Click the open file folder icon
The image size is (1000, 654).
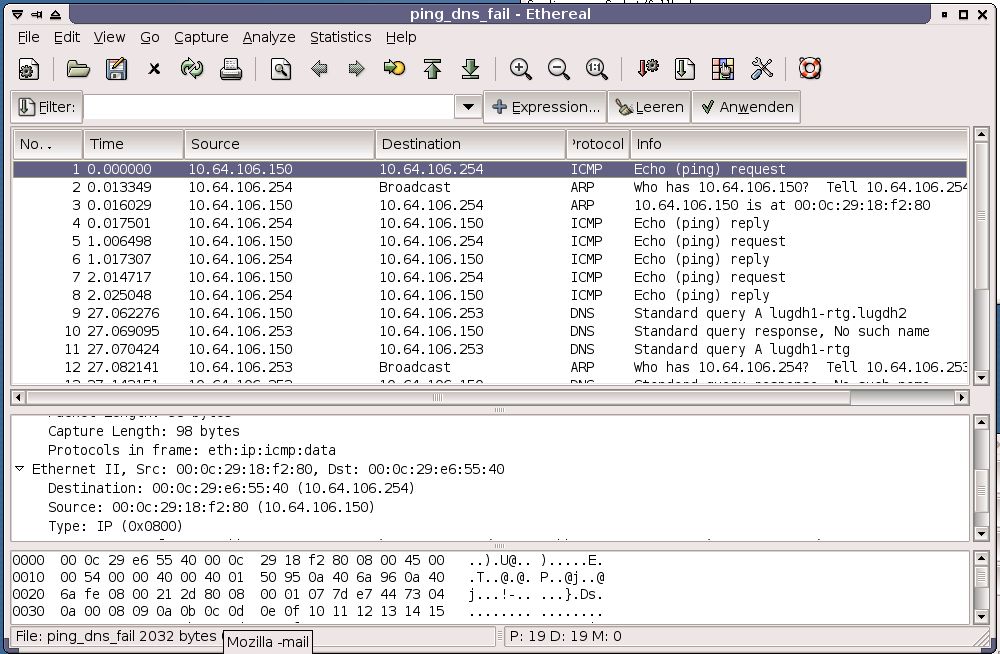click(78, 69)
